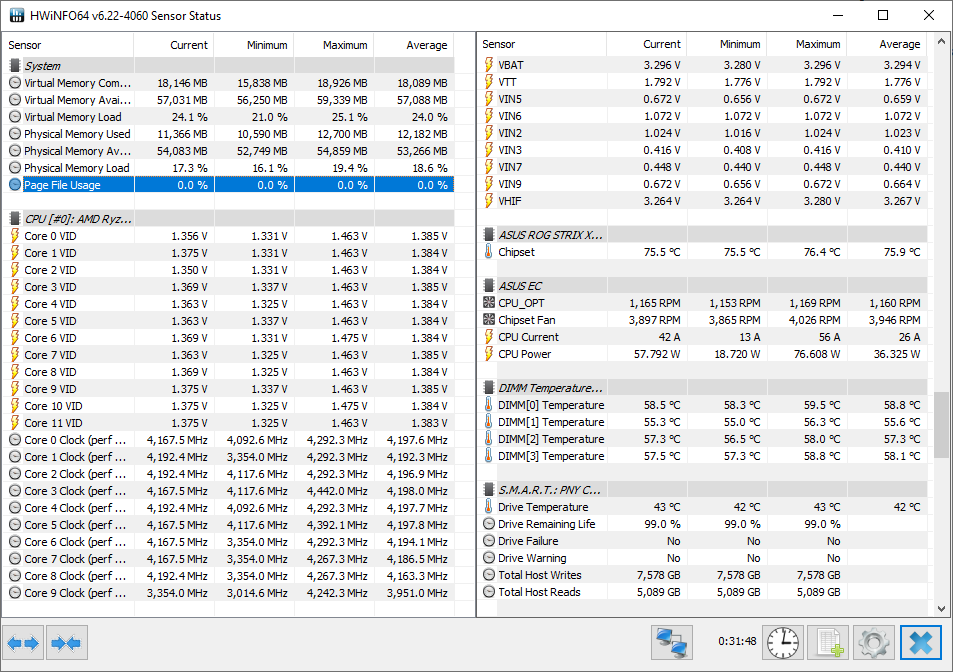Click the lightning icon beside CPU Power
Screen dimensions: 953x672
[x=489, y=354]
